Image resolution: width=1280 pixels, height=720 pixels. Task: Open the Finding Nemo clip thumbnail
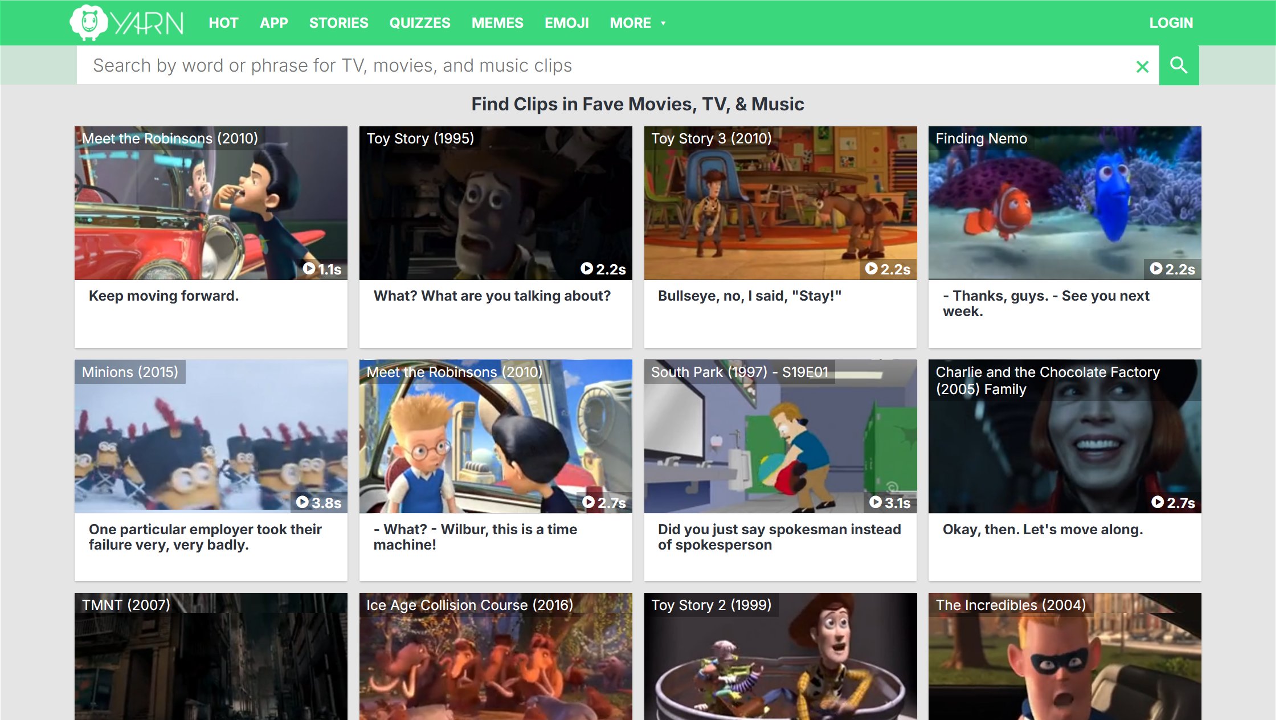1065,203
